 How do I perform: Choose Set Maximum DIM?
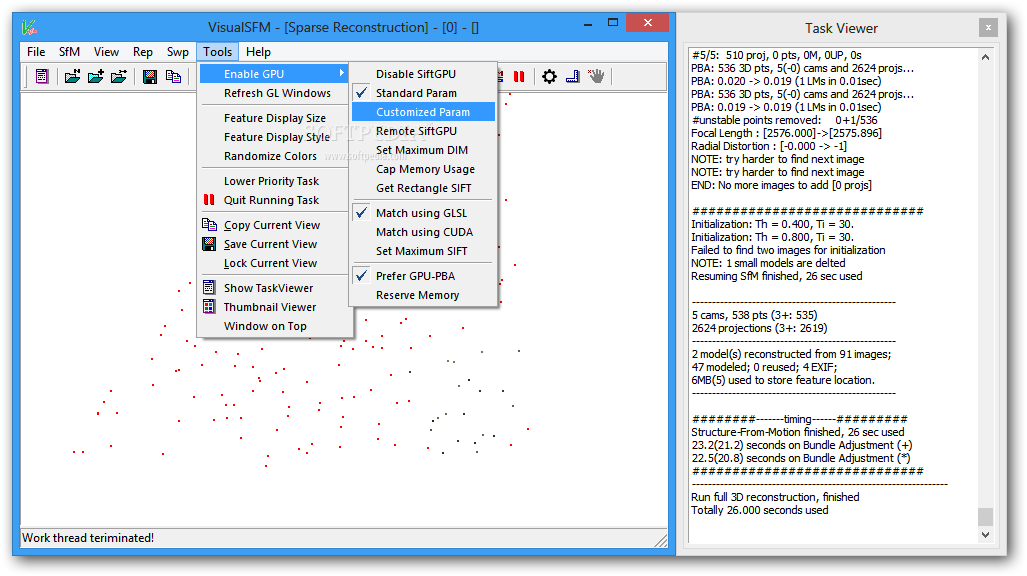pyautogui.click(x=423, y=150)
